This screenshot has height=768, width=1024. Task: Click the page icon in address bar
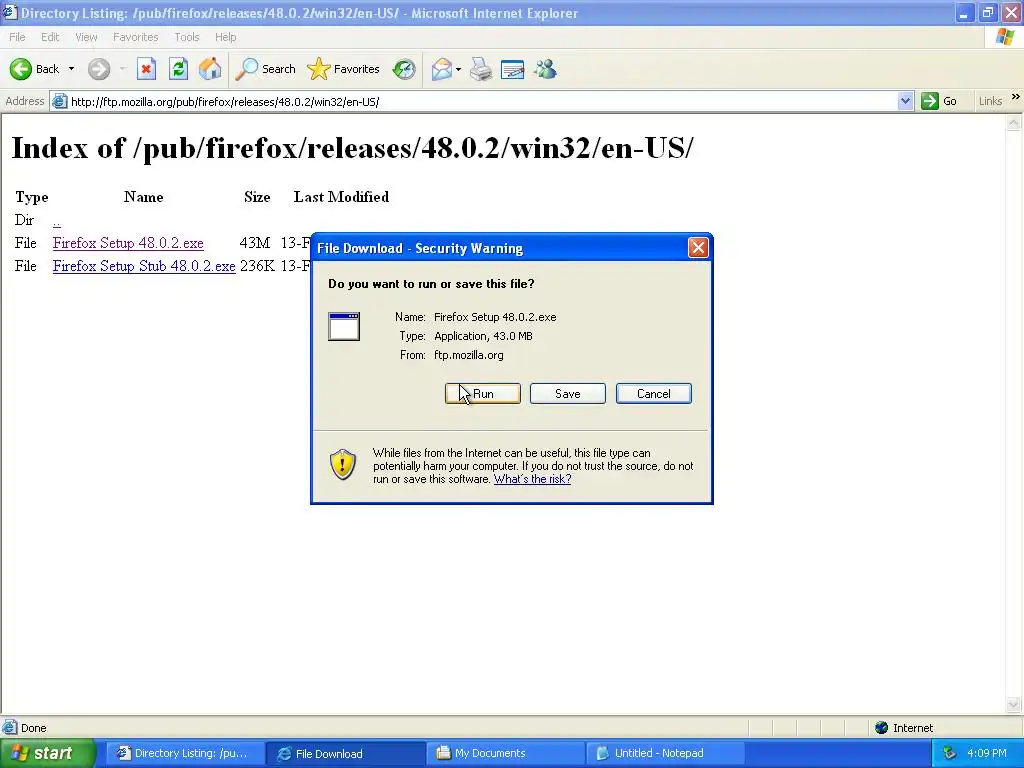click(59, 101)
